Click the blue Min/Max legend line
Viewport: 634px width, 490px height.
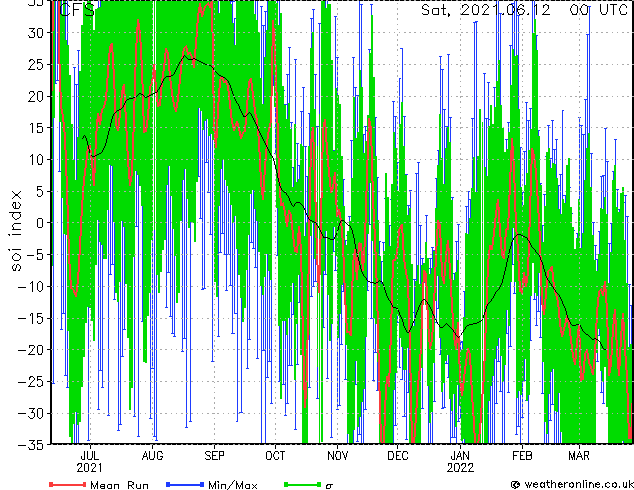[185, 484]
